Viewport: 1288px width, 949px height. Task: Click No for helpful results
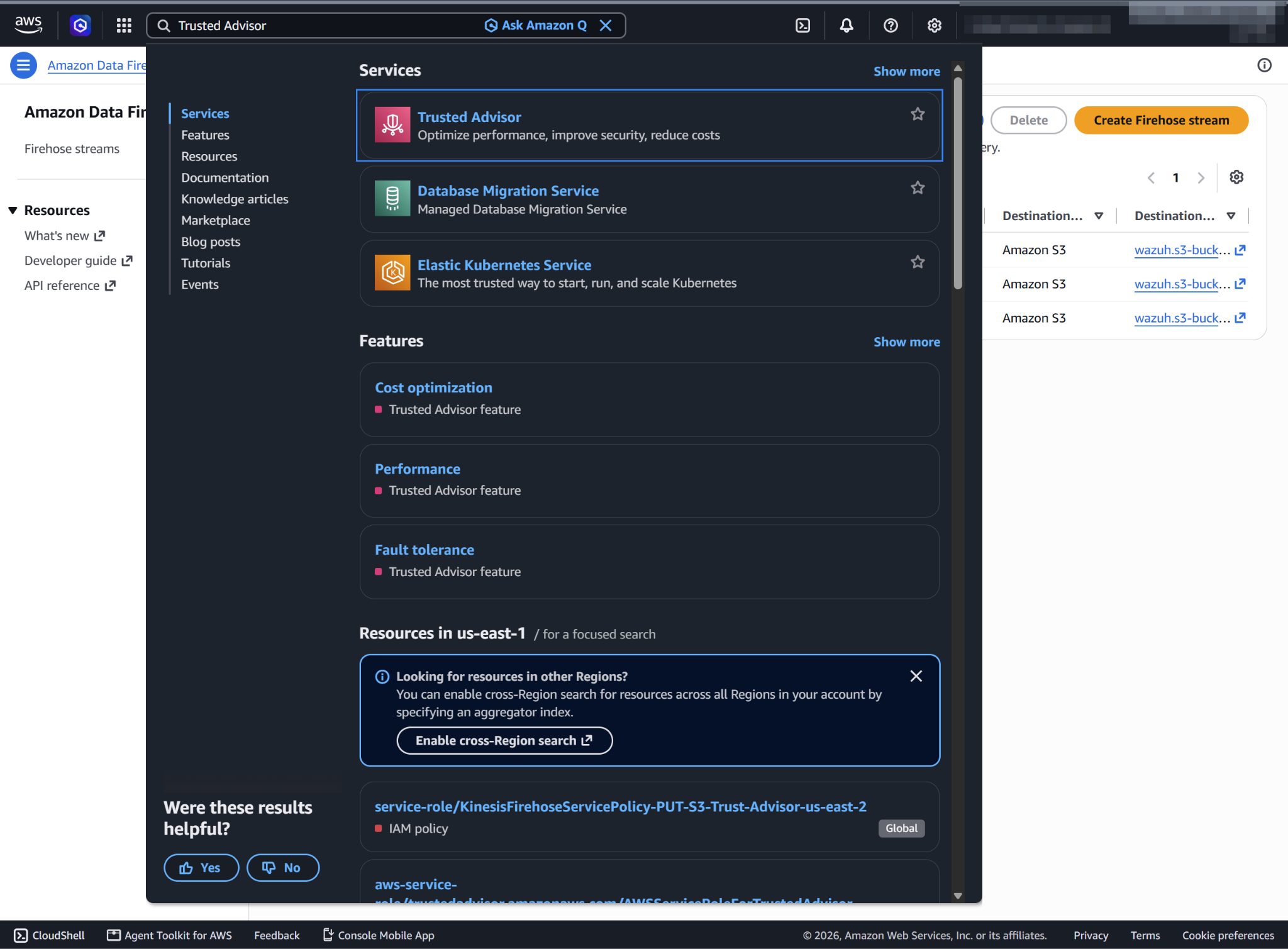282,867
